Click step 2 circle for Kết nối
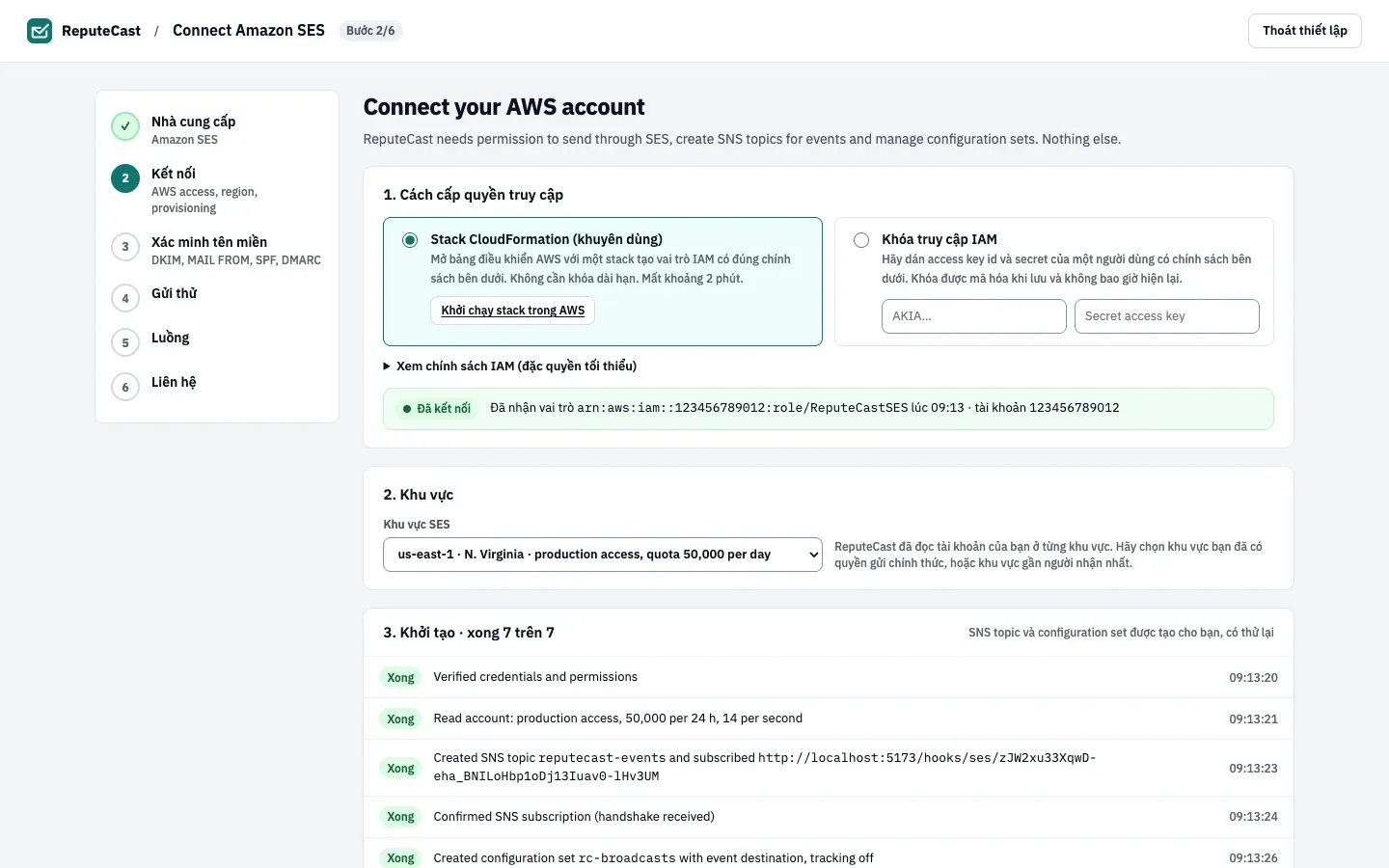Image resolution: width=1389 pixels, height=868 pixels. point(125,178)
